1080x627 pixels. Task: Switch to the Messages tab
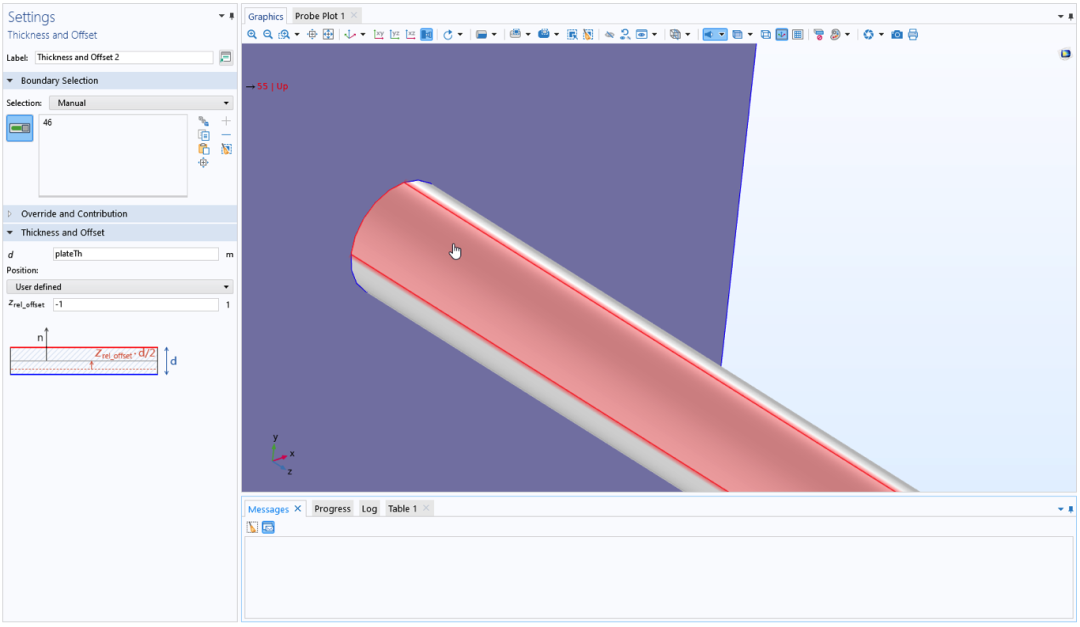pyautogui.click(x=268, y=509)
